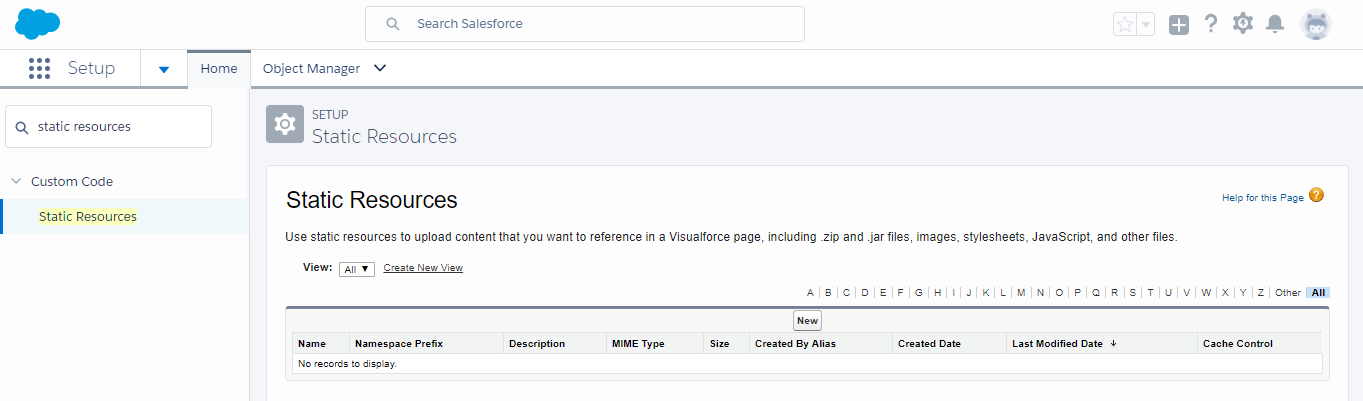
Task: Click the Setup app name label
Action: 91,68
